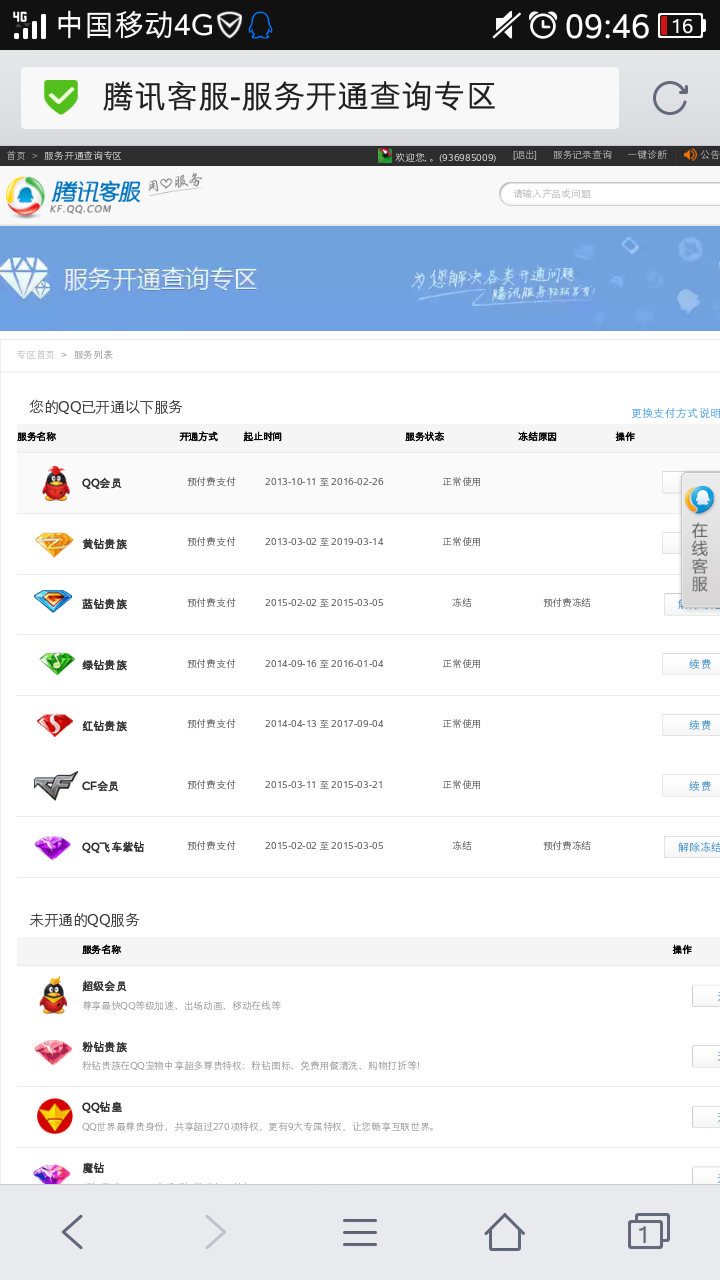Click the 服务状态 column header
This screenshot has width=720, height=1280.
(424, 437)
